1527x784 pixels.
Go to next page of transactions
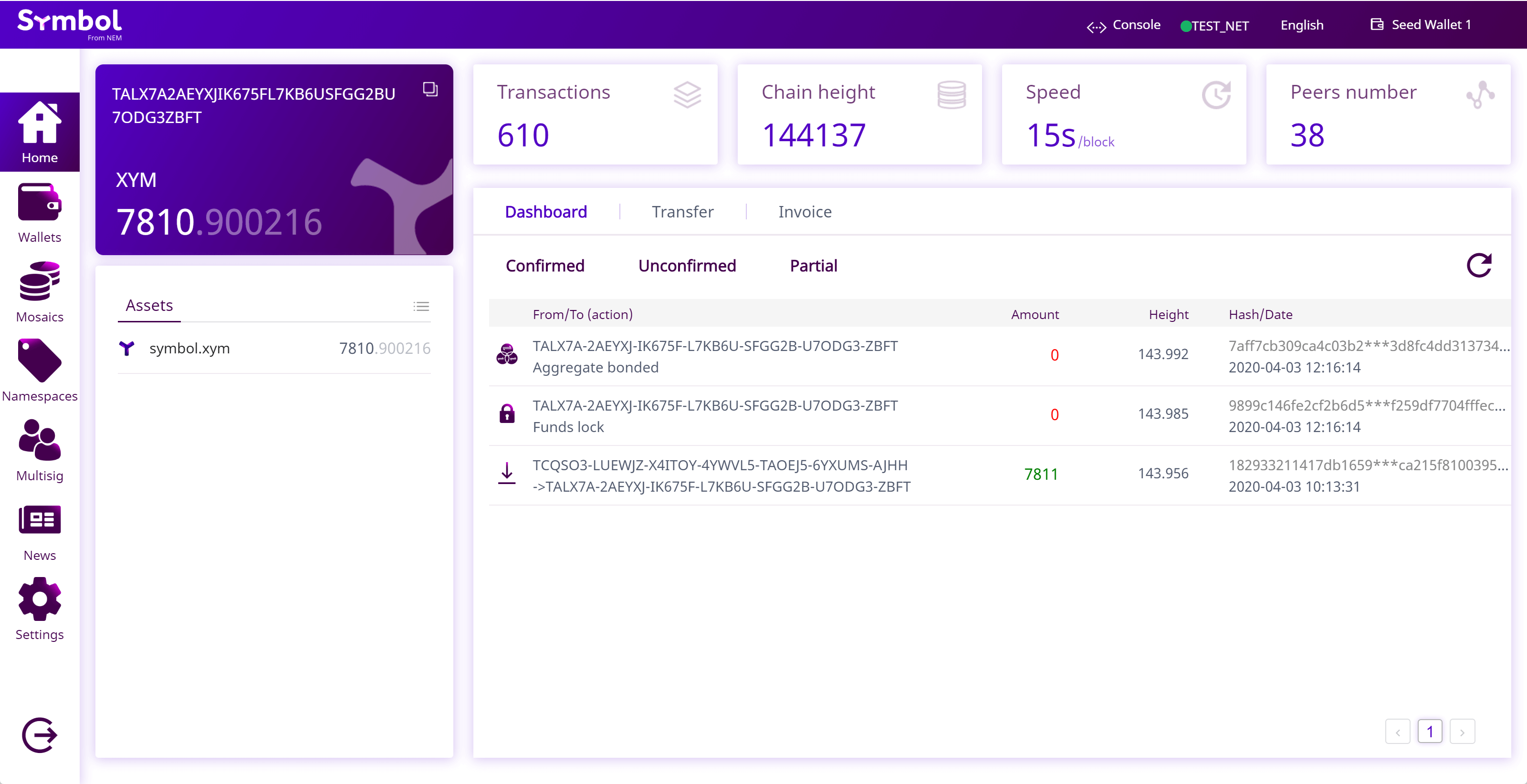[x=1462, y=732]
